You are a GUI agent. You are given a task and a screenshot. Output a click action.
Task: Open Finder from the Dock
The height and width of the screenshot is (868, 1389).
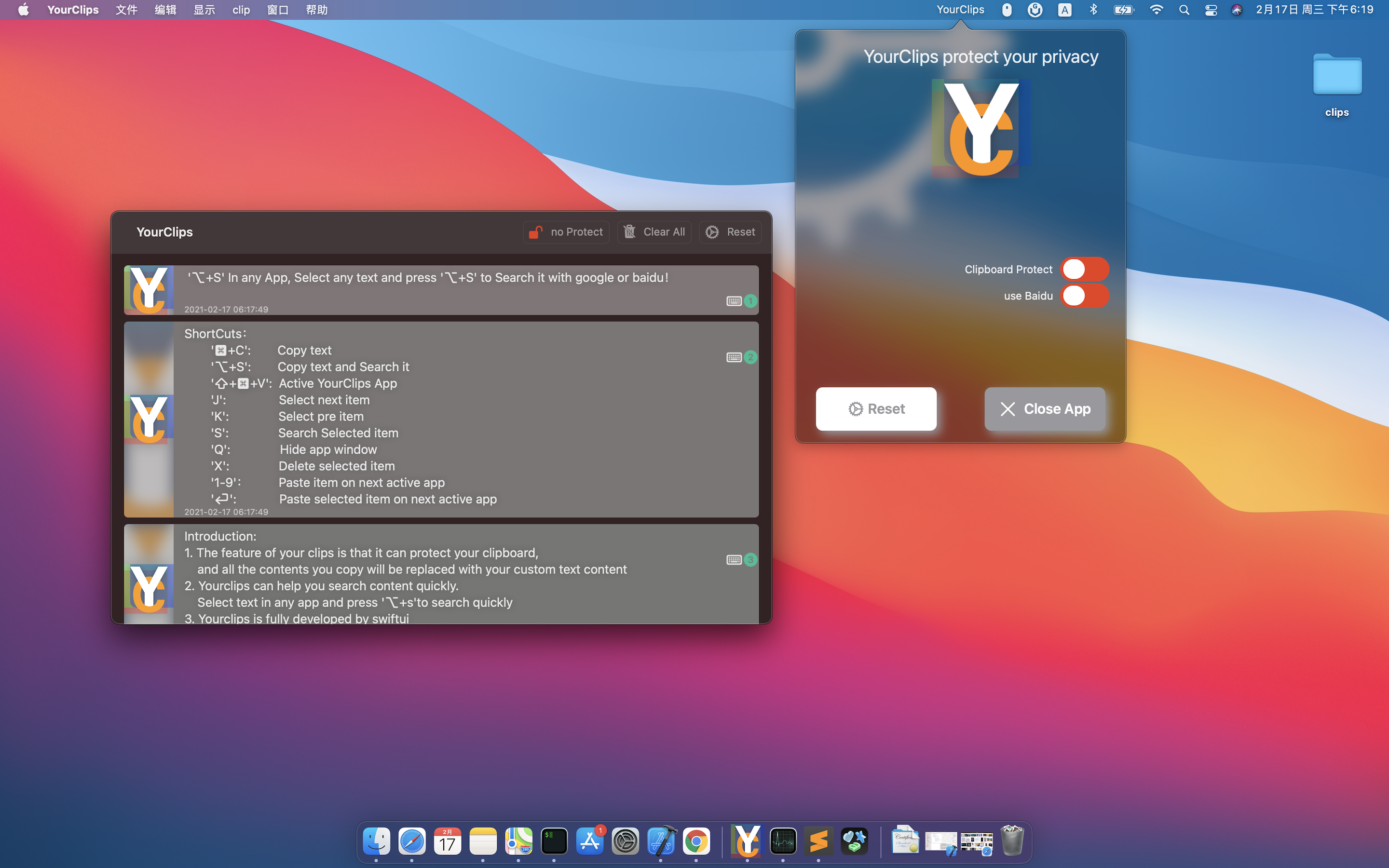click(x=377, y=841)
